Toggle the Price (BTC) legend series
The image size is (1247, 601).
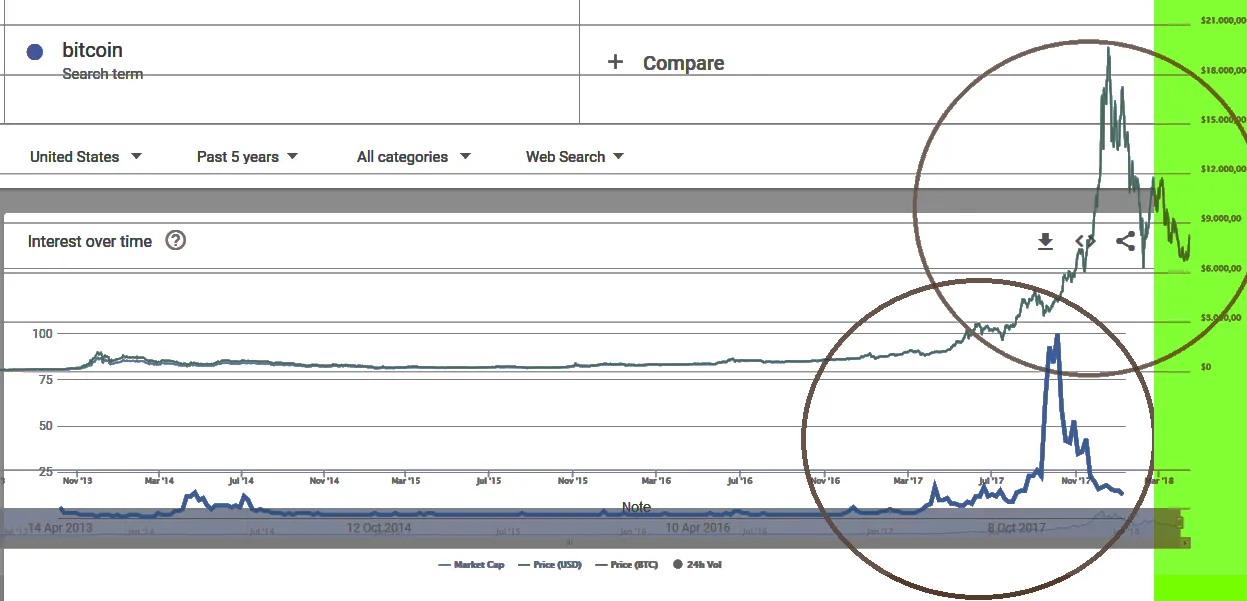626,565
